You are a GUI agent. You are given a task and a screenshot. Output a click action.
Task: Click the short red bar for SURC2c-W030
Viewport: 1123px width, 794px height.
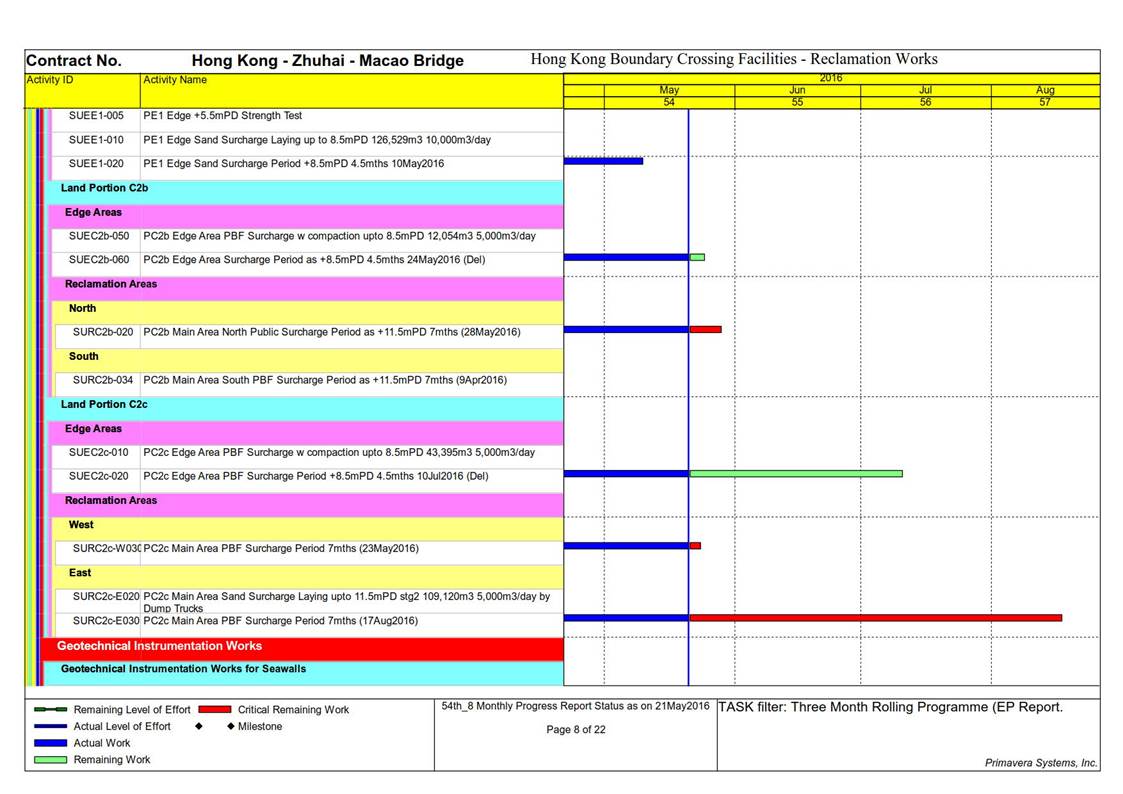[x=695, y=546]
